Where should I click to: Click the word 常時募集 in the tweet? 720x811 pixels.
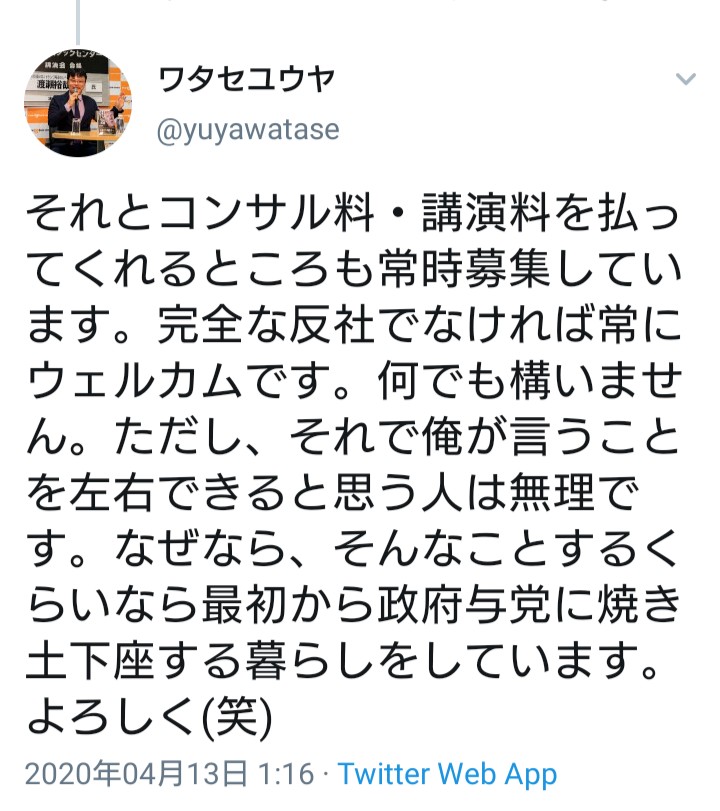tap(464, 269)
